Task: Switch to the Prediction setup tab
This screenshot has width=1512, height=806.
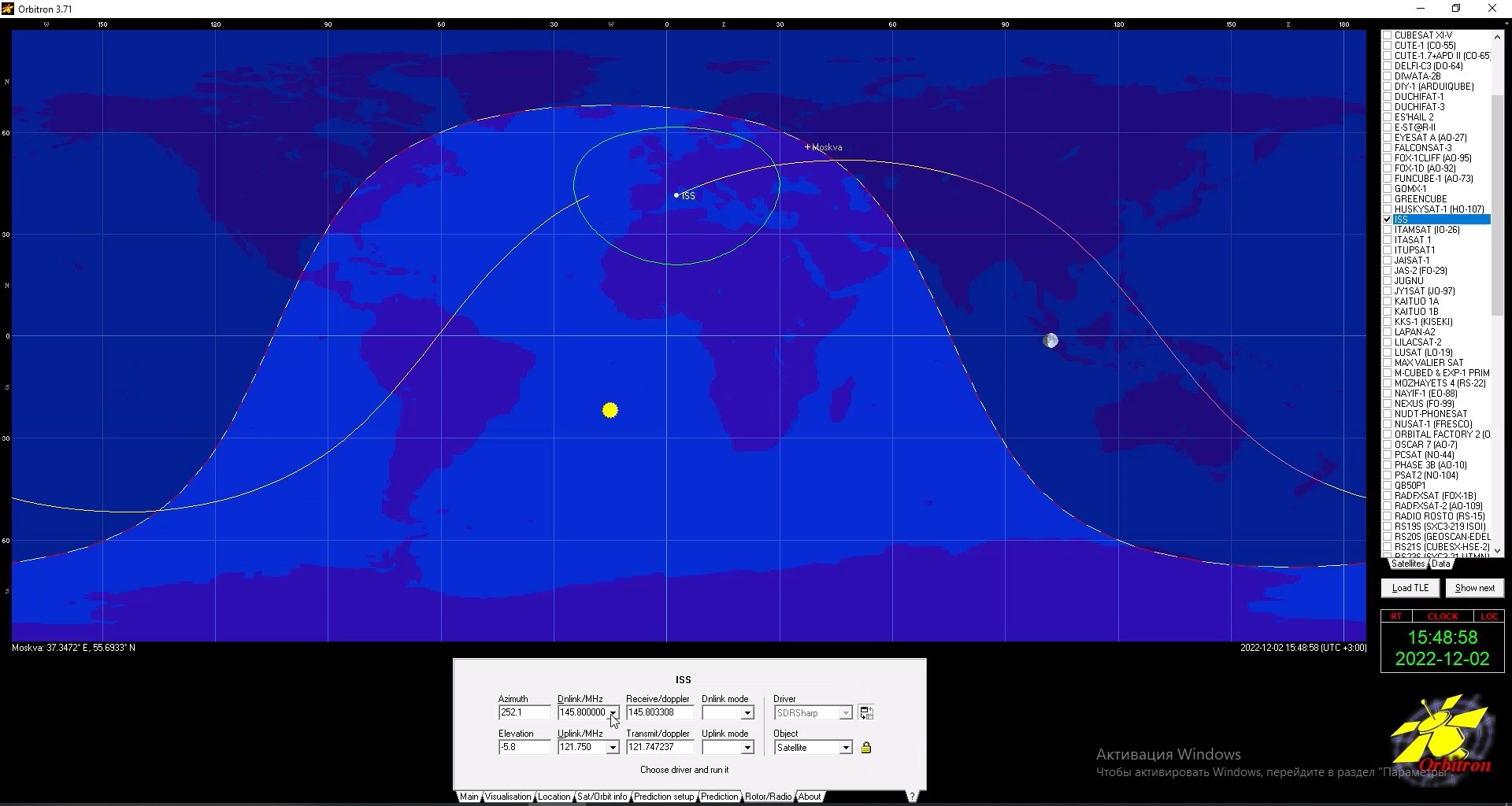Action: [x=663, y=796]
